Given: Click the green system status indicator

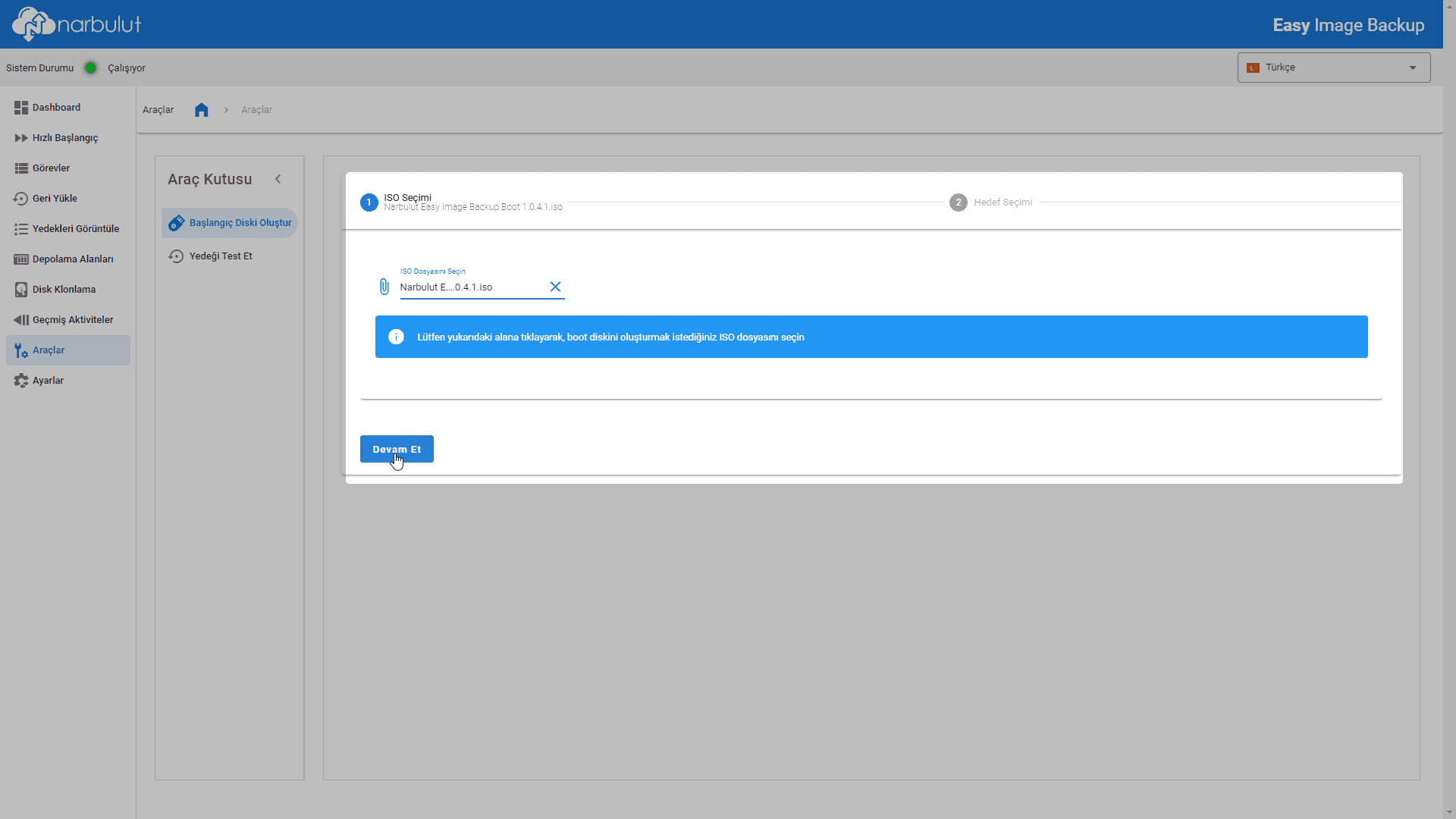Looking at the screenshot, I should click(91, 68).
